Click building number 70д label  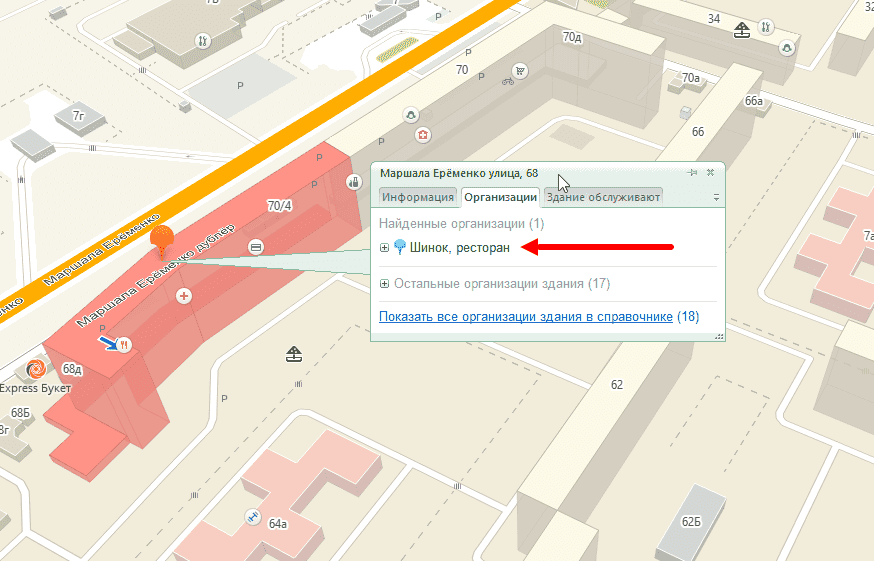point(572,37)
